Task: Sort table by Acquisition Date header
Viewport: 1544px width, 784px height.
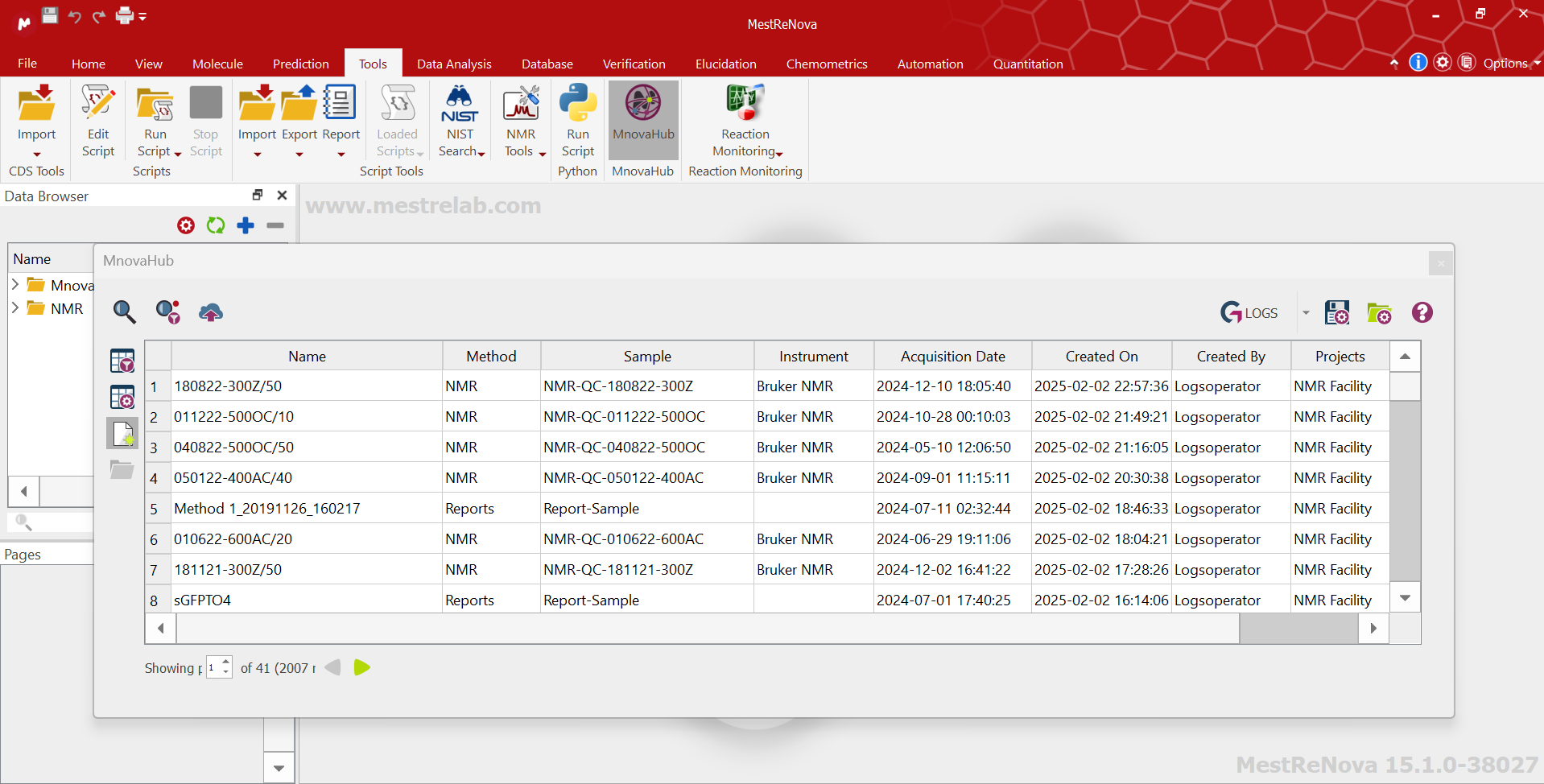Action: tap(953, 356)
